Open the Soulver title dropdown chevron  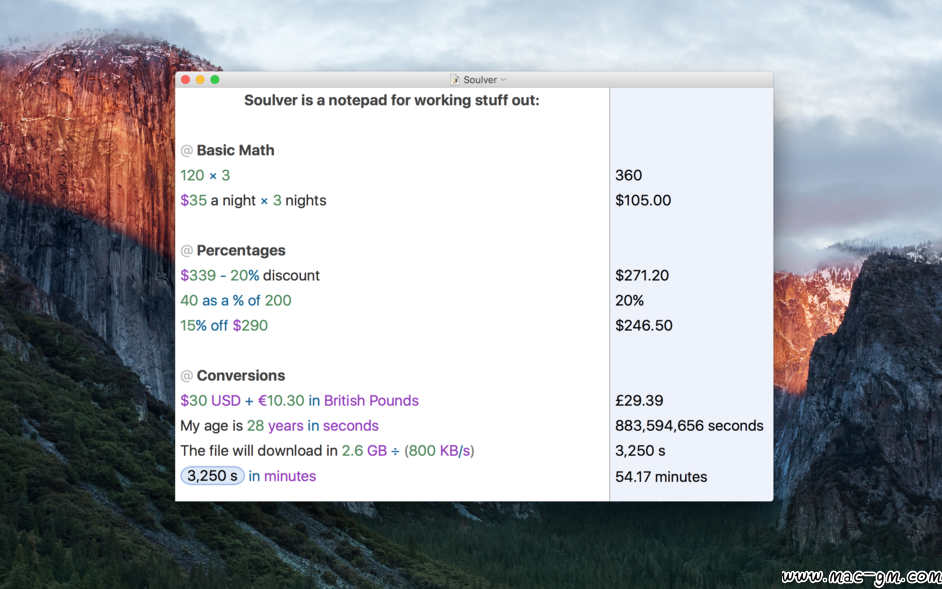pyautogui.click(x=503, y=79)
